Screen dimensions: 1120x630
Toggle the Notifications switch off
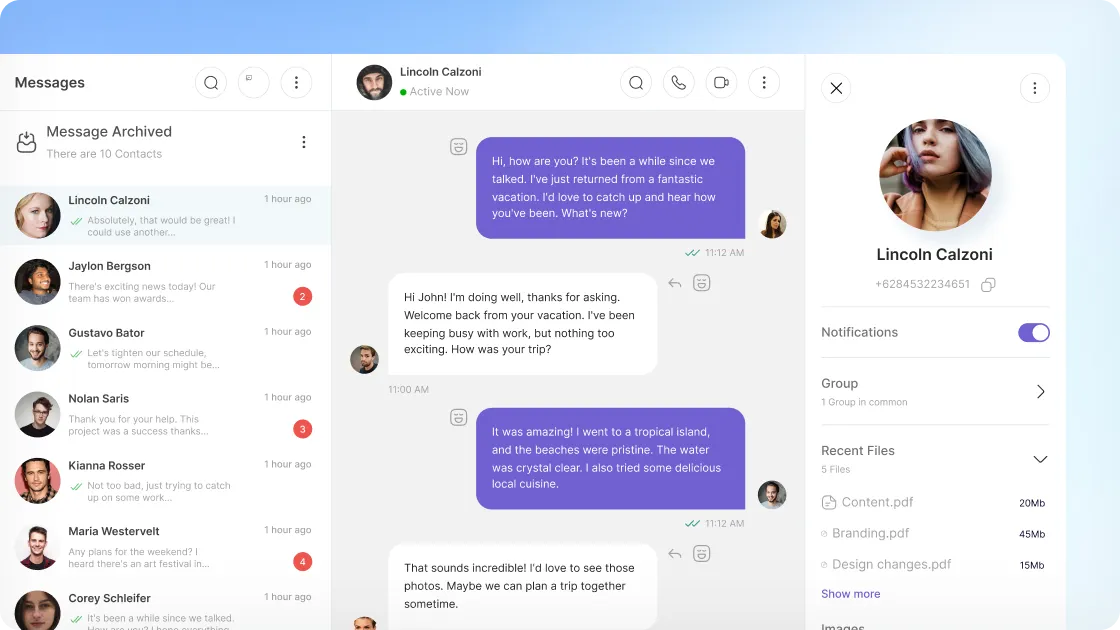1033,333
